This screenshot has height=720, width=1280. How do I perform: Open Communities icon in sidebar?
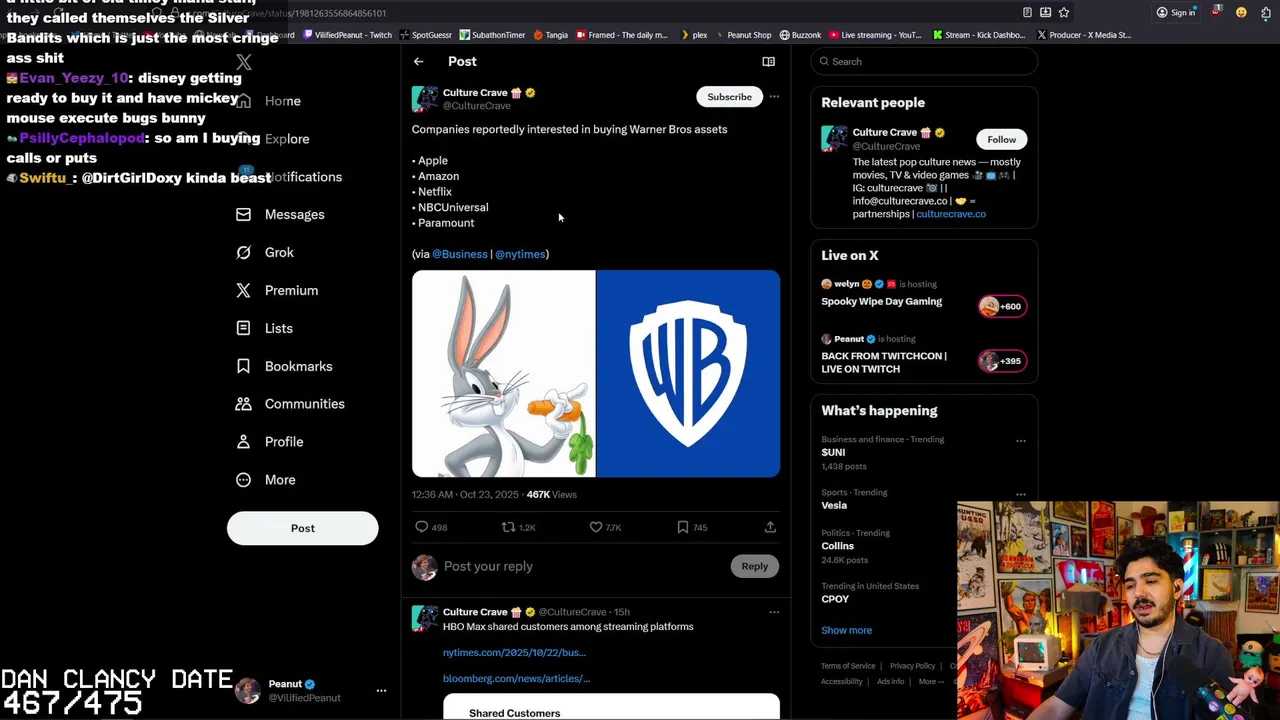click(x=243, y=404)
